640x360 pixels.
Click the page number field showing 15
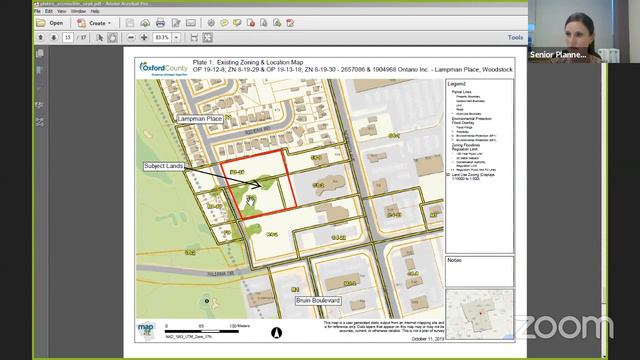[x=68, y=38]
